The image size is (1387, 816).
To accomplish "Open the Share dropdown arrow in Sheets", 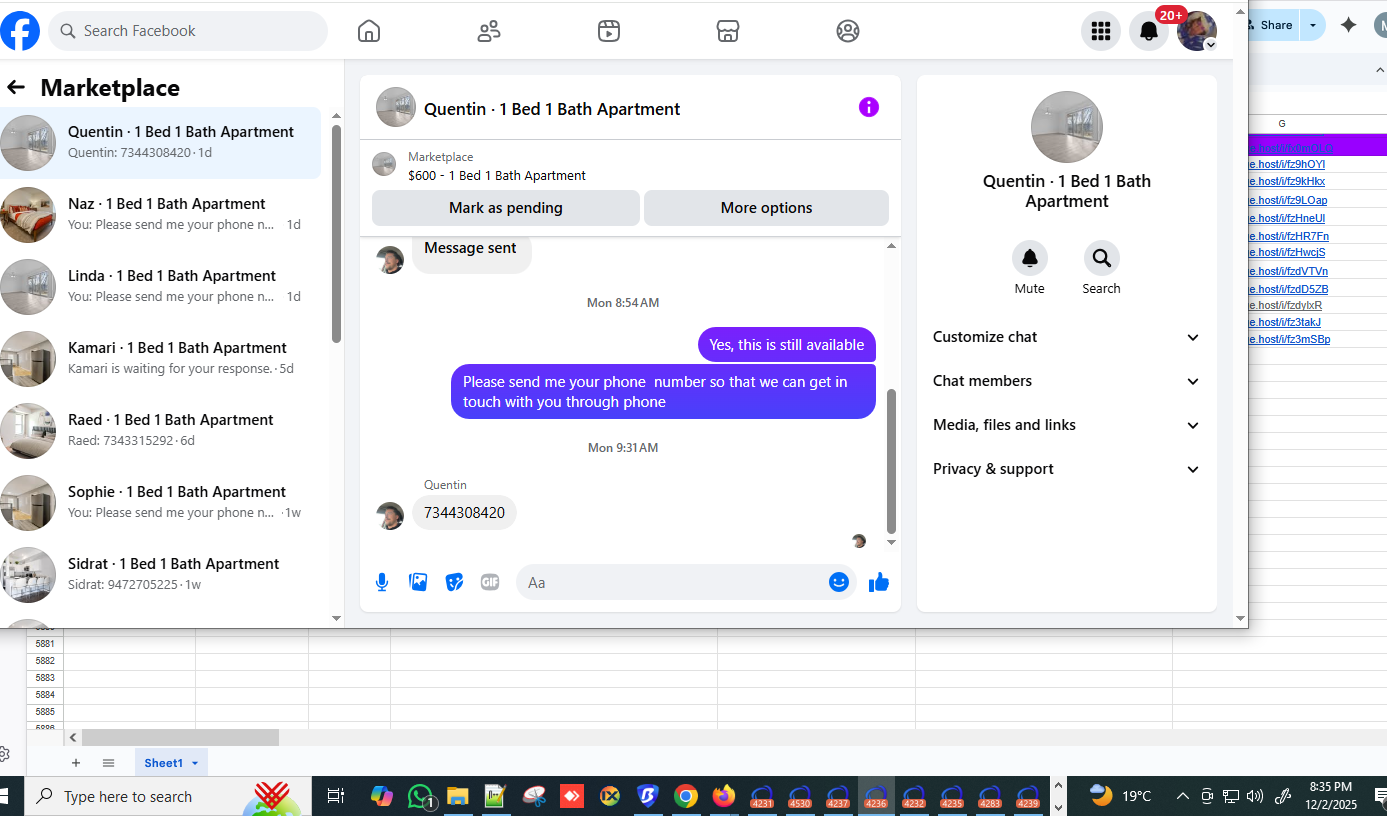I will tap(1313, 25).
